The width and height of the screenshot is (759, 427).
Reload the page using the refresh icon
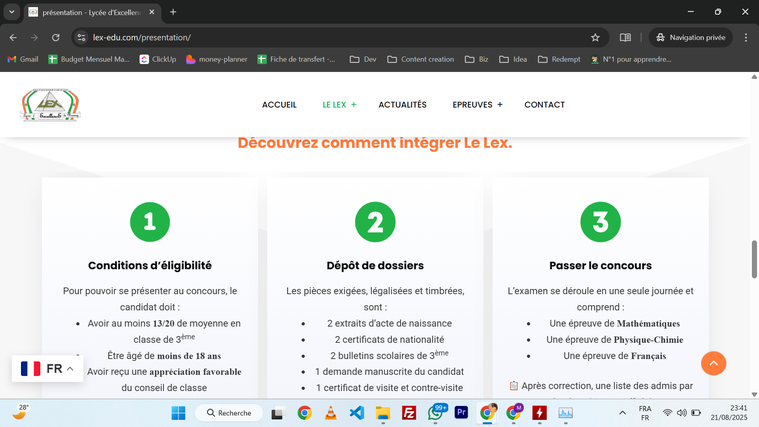coord(56,37)
